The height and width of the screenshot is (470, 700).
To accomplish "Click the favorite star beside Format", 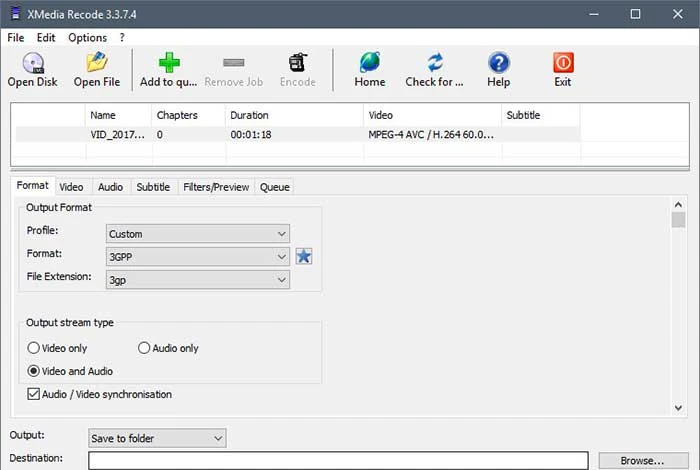I will pyautogui.click(x=304, y=256).
